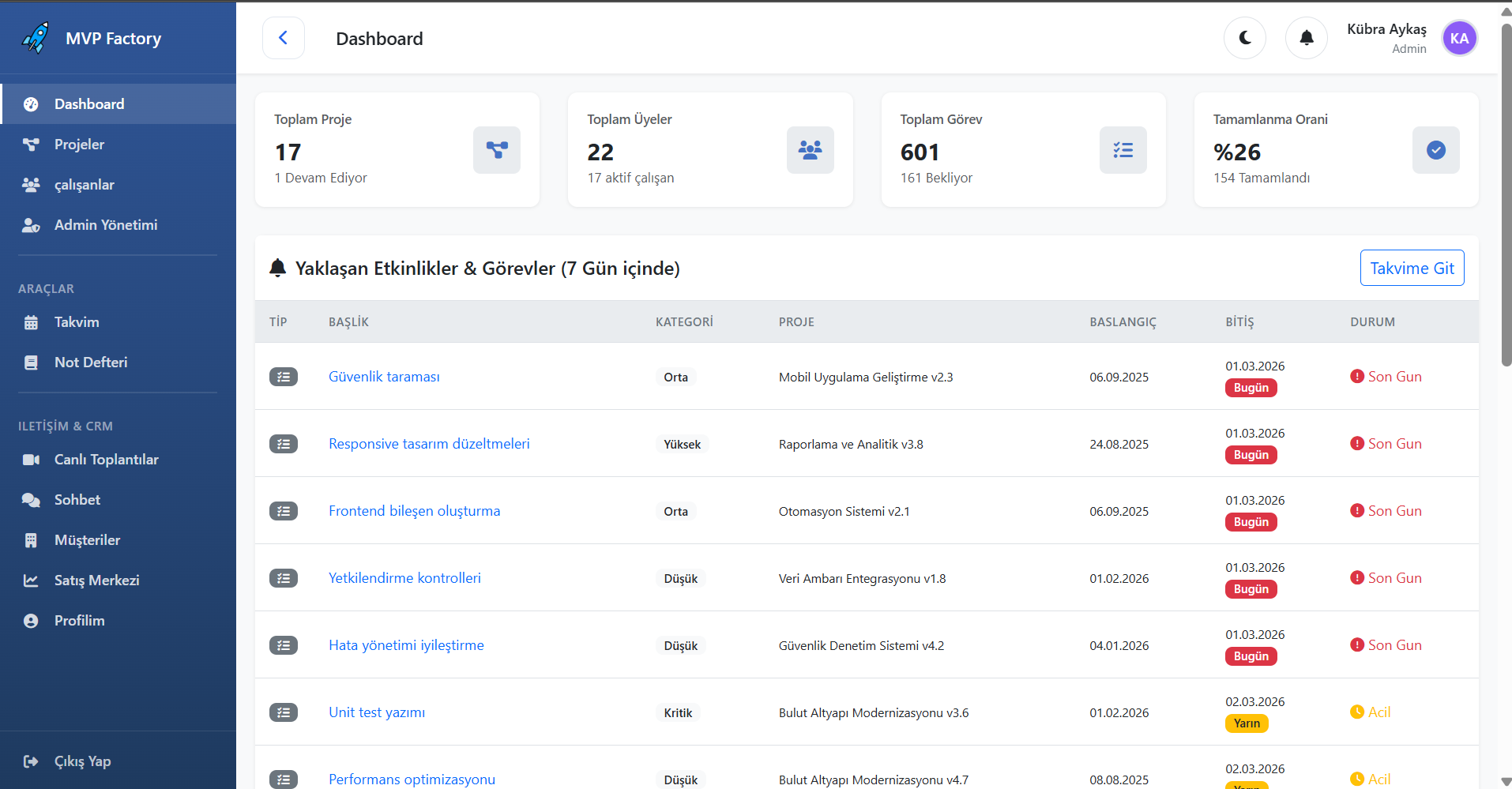Click task type icon for Responsive tasarım row
The height and width of the screenshot is (789, 1512).
(284, 444)
